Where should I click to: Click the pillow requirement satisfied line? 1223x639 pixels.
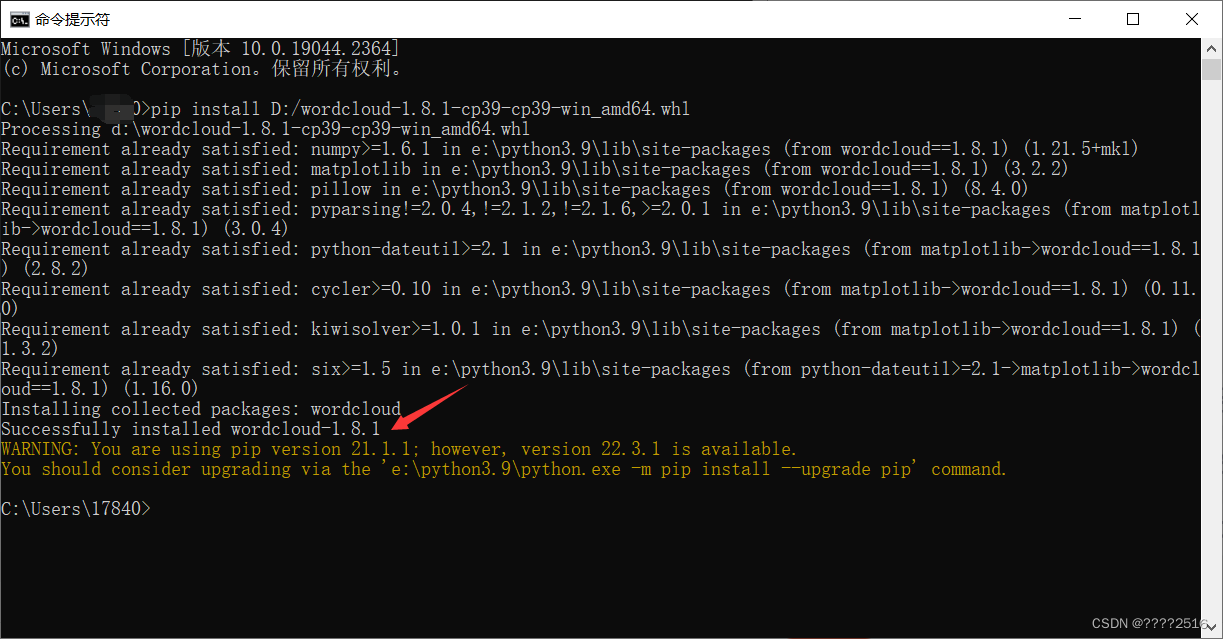[x=515, y=189]
